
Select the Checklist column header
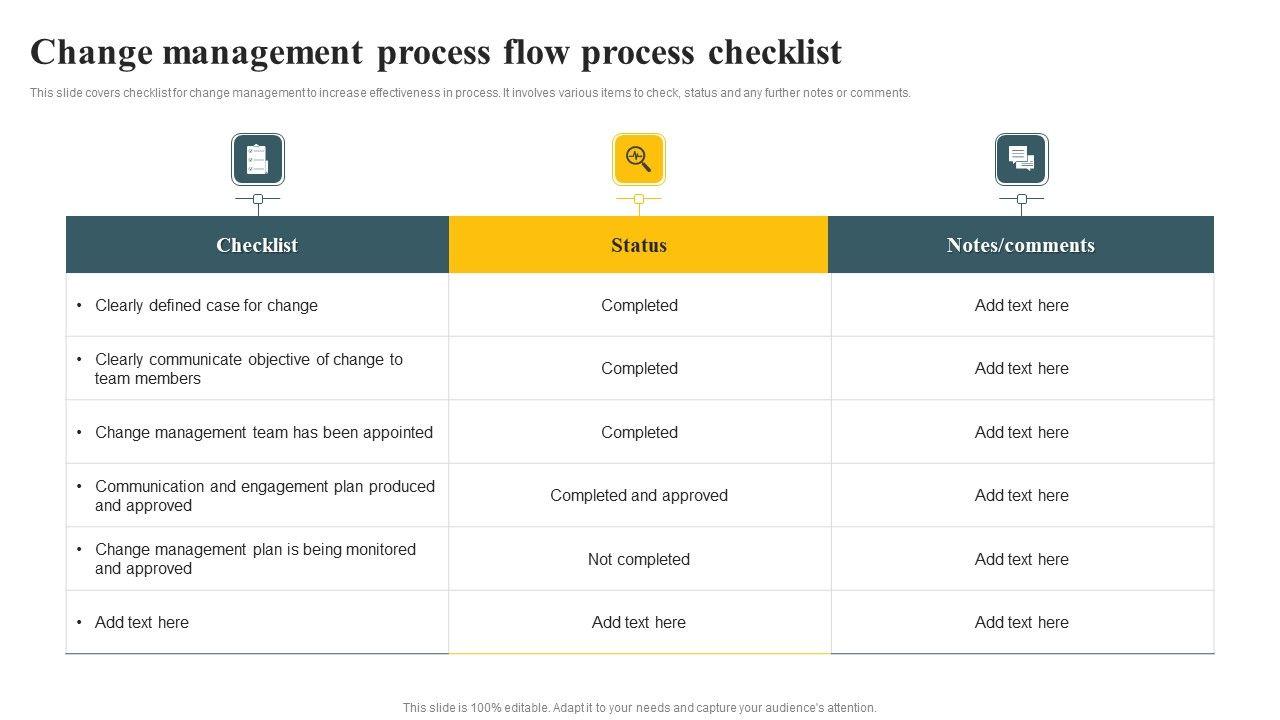pos(257,245)
